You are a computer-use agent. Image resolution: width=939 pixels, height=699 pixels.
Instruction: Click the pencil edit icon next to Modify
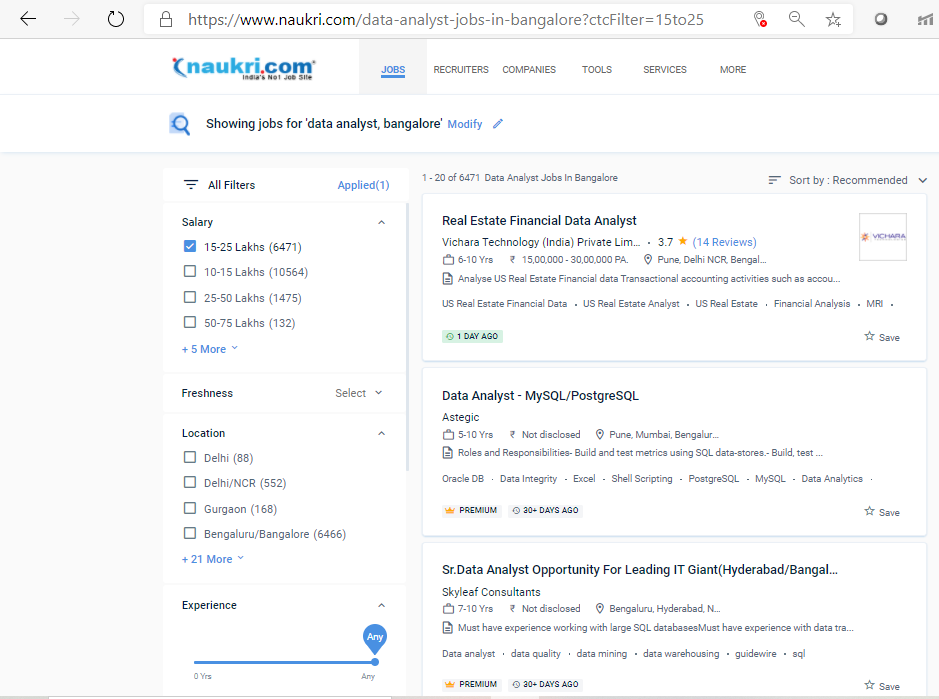pyautogui.click(x=498, y=124)
